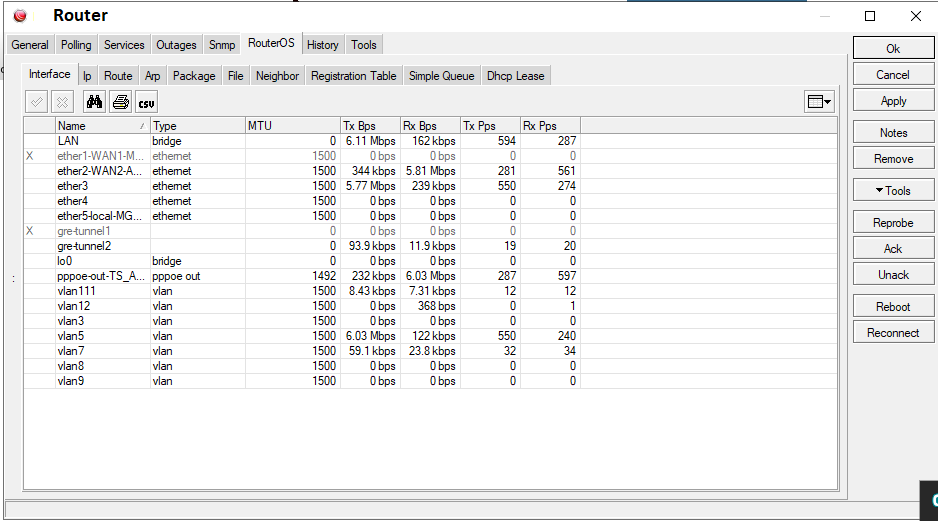Viewport: 938px width, 521px height.
Task: Confirm with the Ok button
Action: (893, 48)
